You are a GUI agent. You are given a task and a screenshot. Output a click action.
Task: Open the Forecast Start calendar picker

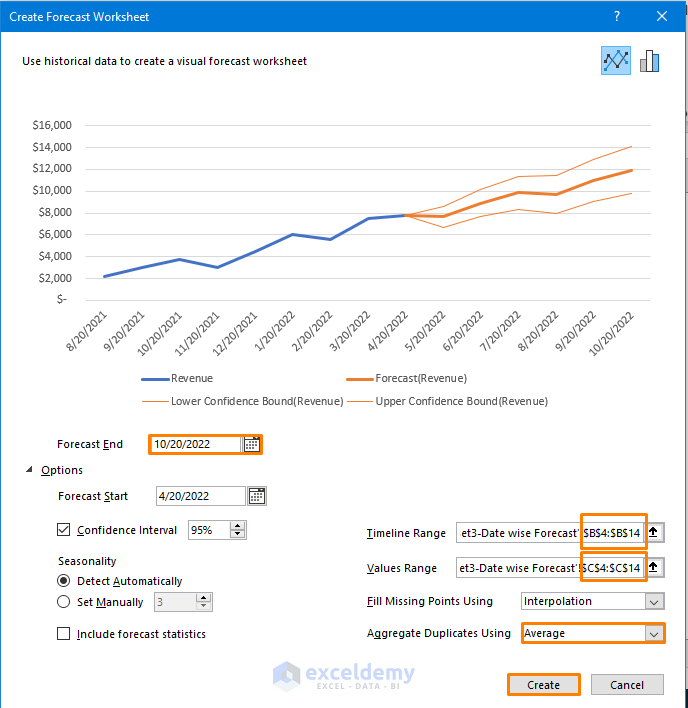tap(257, 496)
